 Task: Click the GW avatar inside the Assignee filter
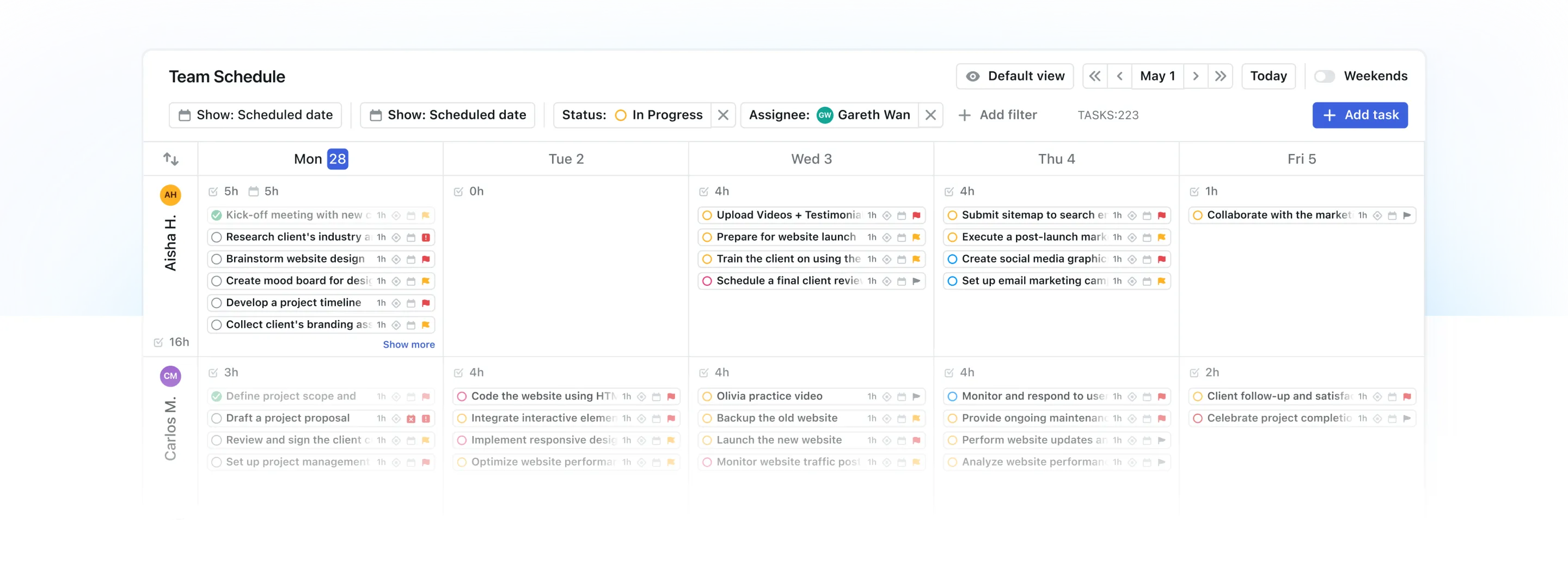[825, 115]
